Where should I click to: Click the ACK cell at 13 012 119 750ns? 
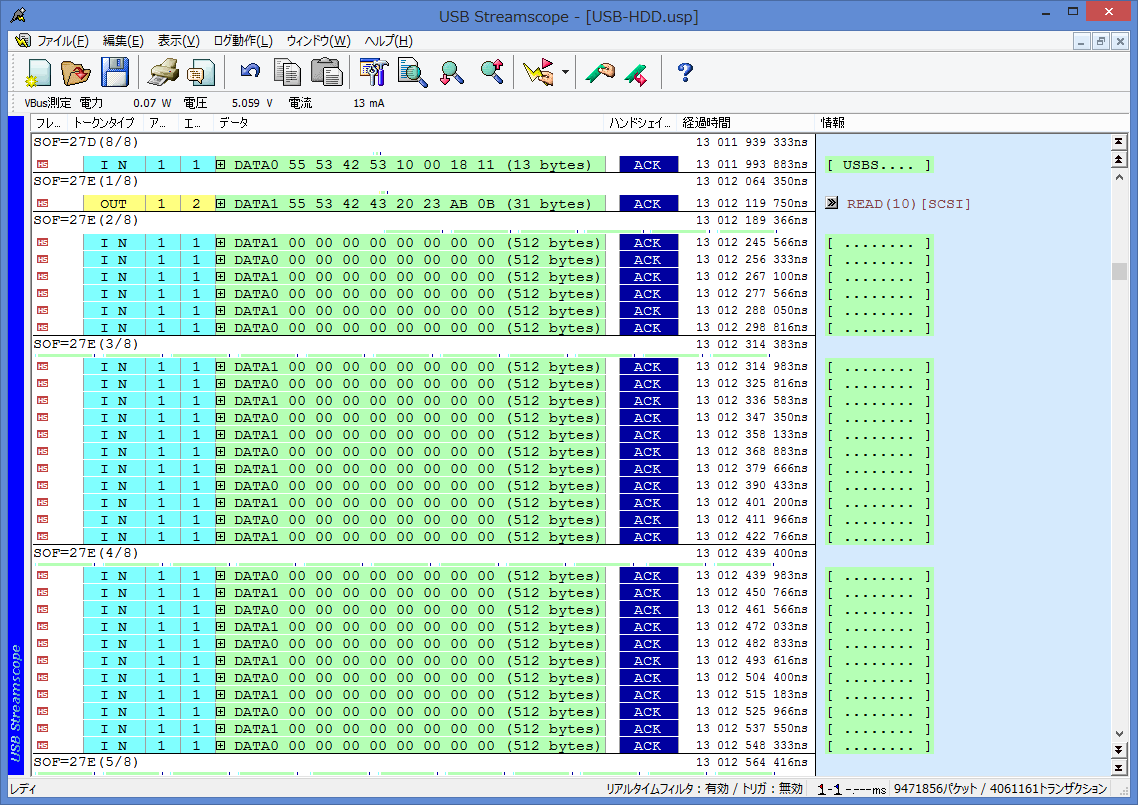pyautogui.click(x=648, y=204)
